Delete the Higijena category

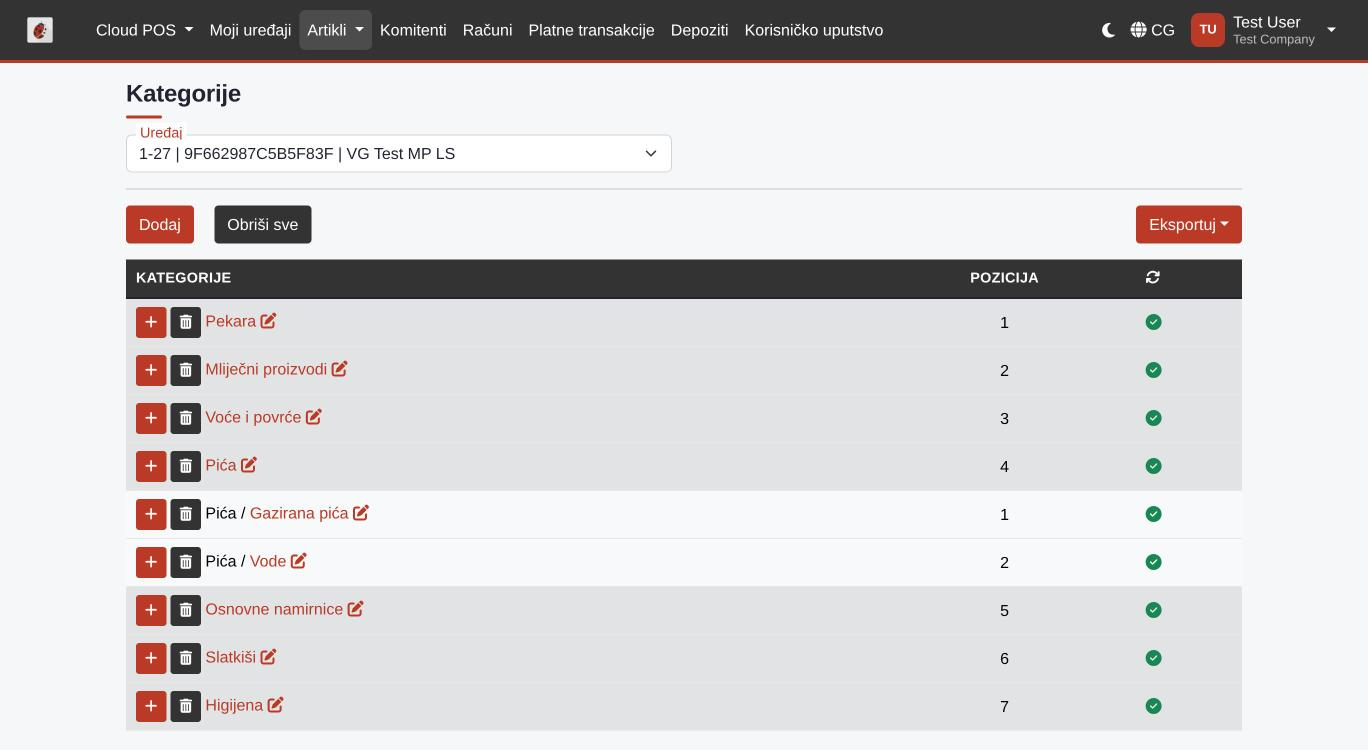click(x=186, y=706)
